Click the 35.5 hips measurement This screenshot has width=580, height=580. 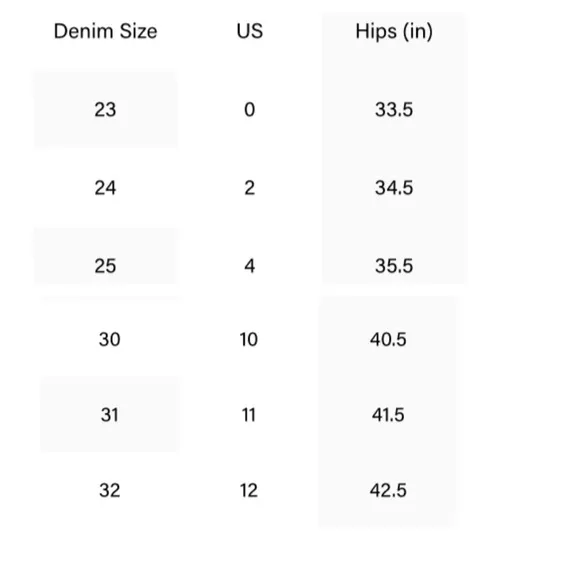[394, 266]
